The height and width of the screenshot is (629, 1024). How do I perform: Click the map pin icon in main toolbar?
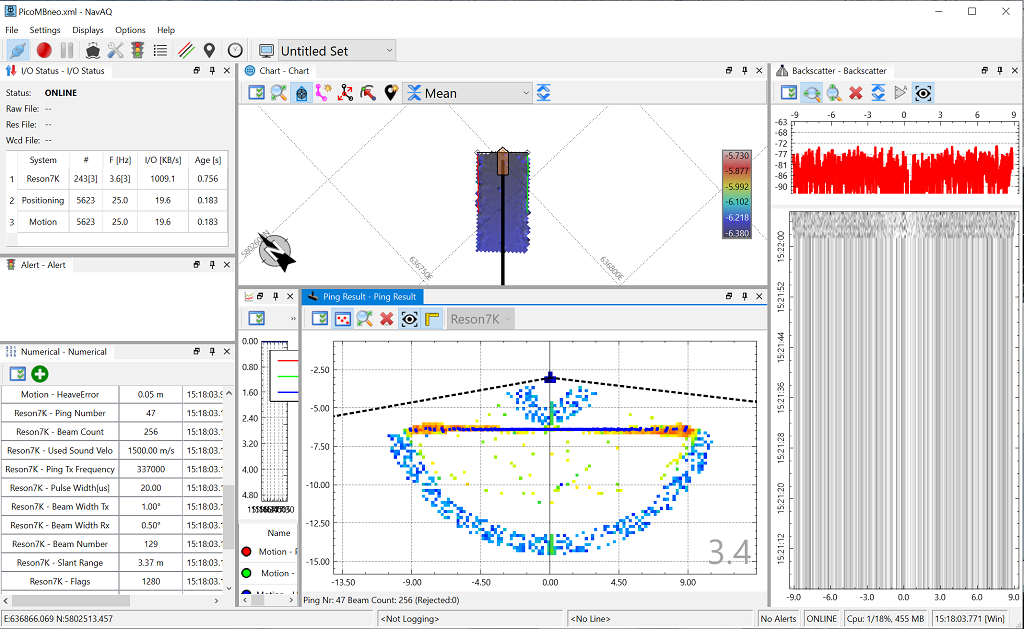[209, 50]
